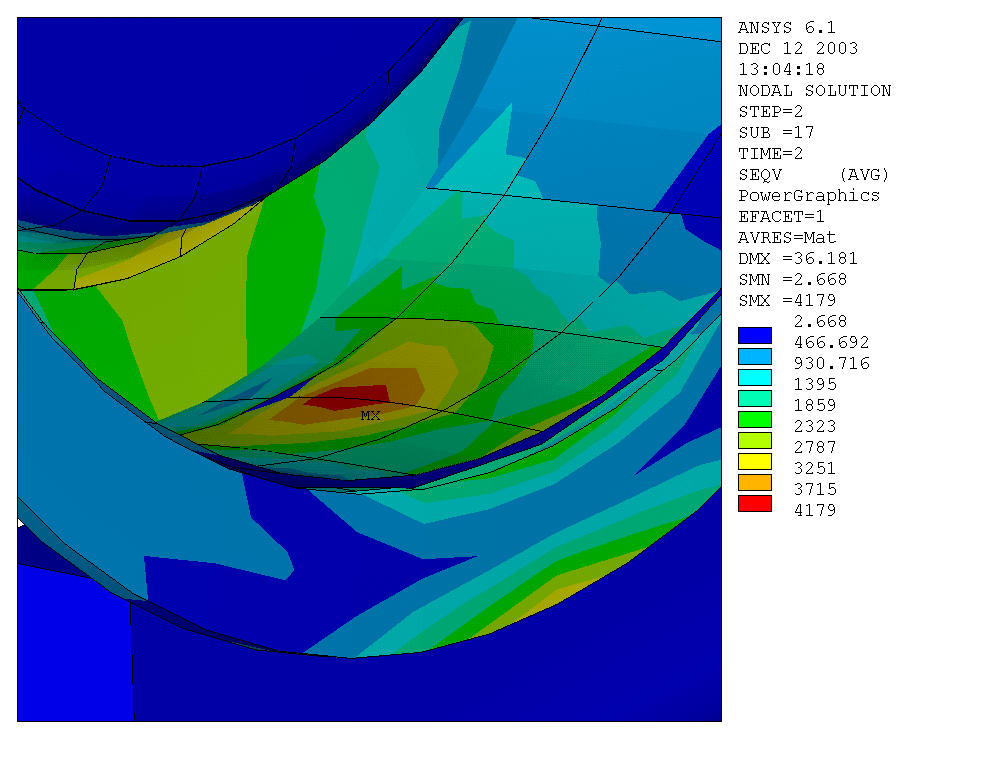Click the 'AVRES=Mat' text

pos(787,238)
